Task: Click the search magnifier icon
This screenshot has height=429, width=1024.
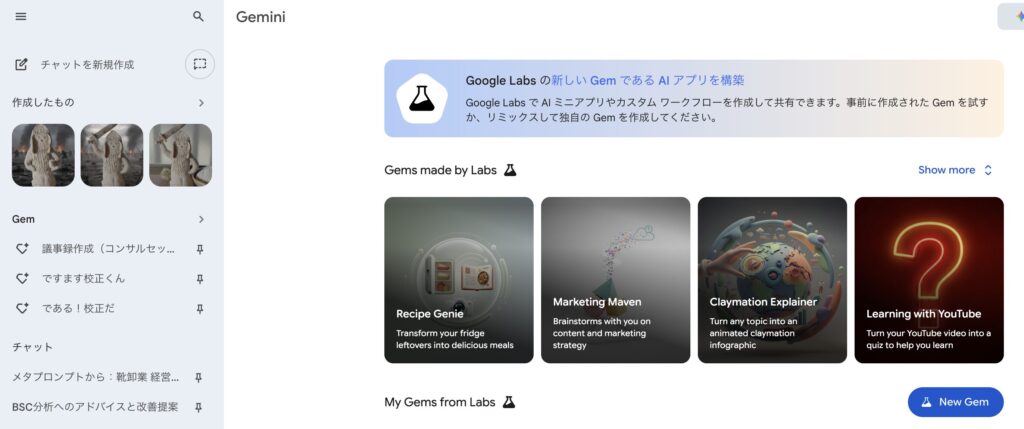Action: click(x=199, y=16)
